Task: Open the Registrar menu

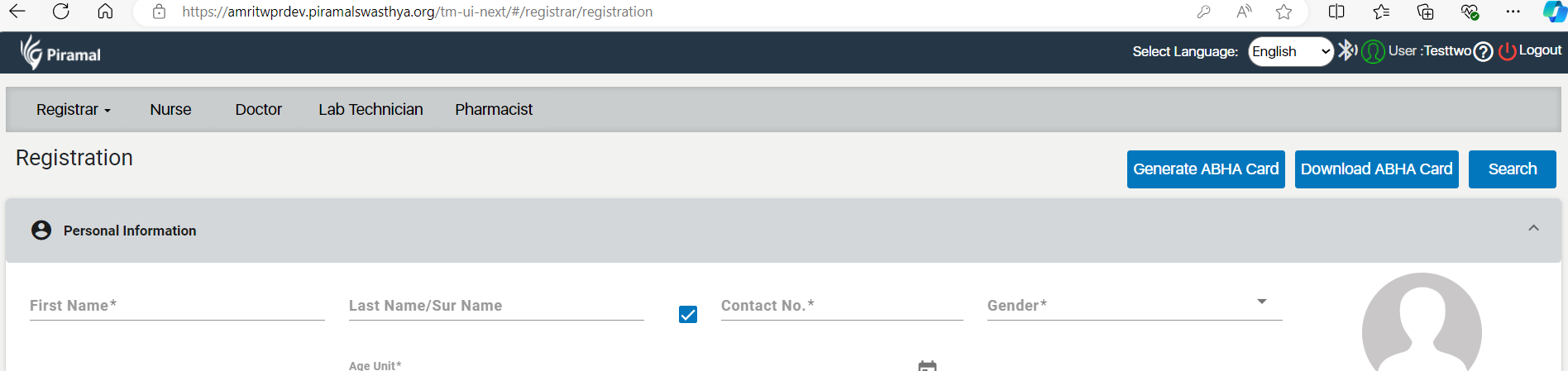Action: click(x=74, y=109)
